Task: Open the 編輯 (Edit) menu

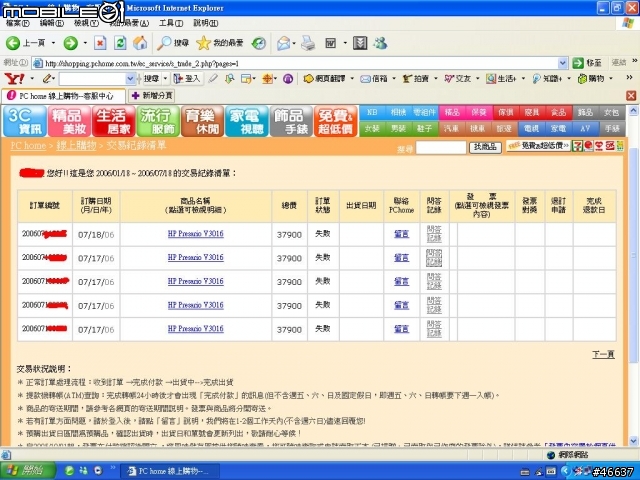Action: click(51, 23)
